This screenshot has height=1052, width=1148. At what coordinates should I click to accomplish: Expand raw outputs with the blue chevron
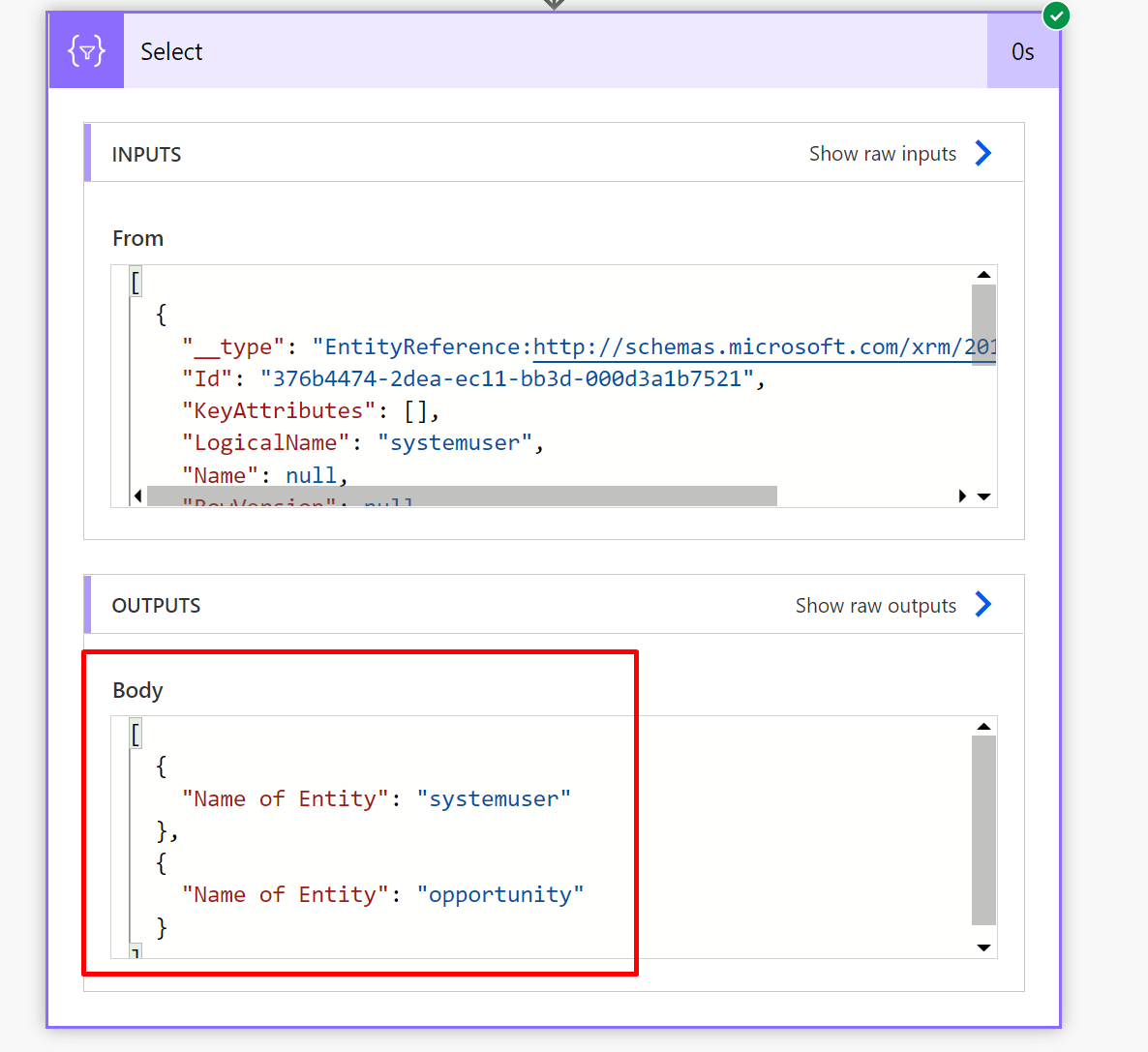983,604
